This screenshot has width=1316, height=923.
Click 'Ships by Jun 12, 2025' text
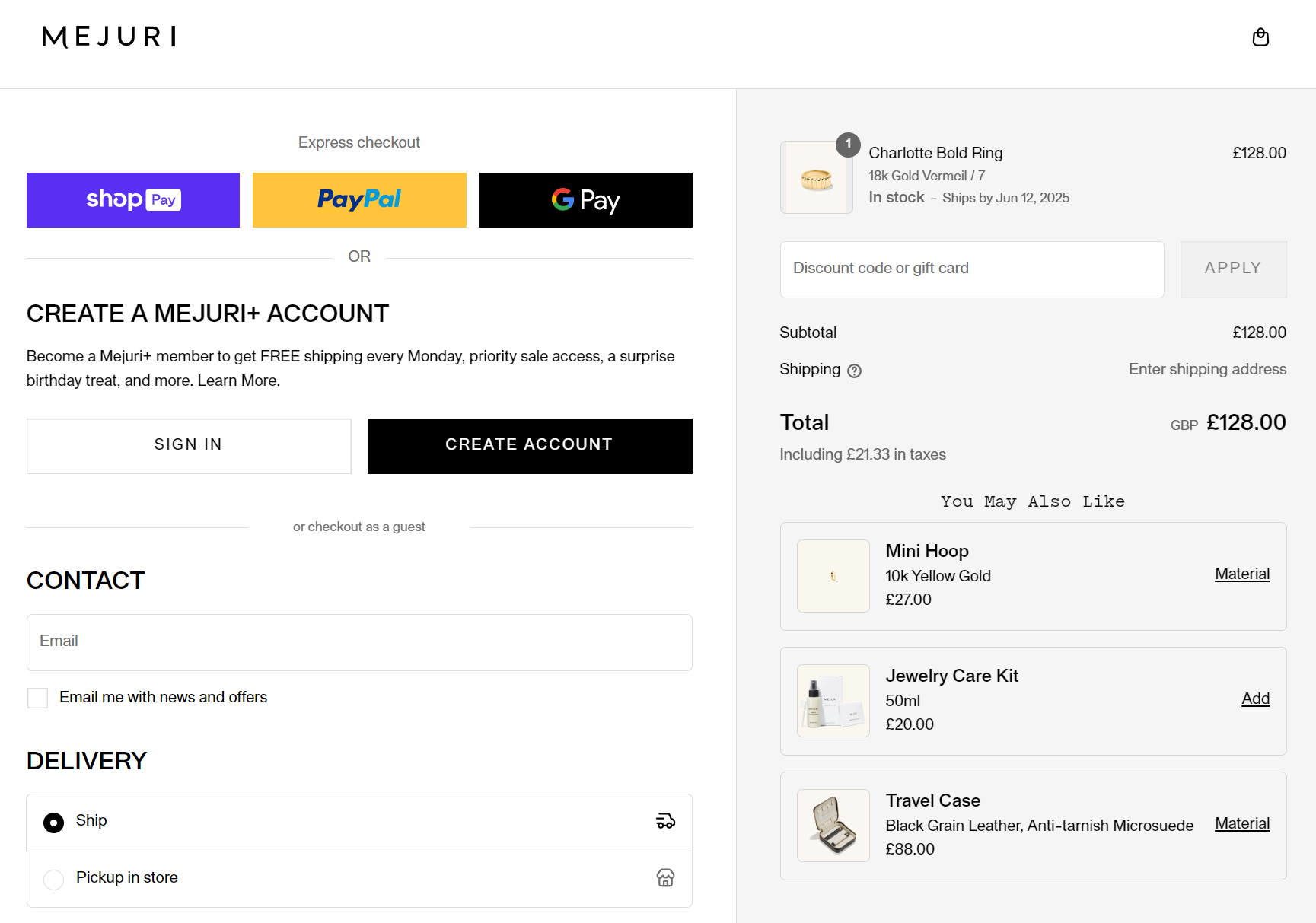pos(1005,198)
